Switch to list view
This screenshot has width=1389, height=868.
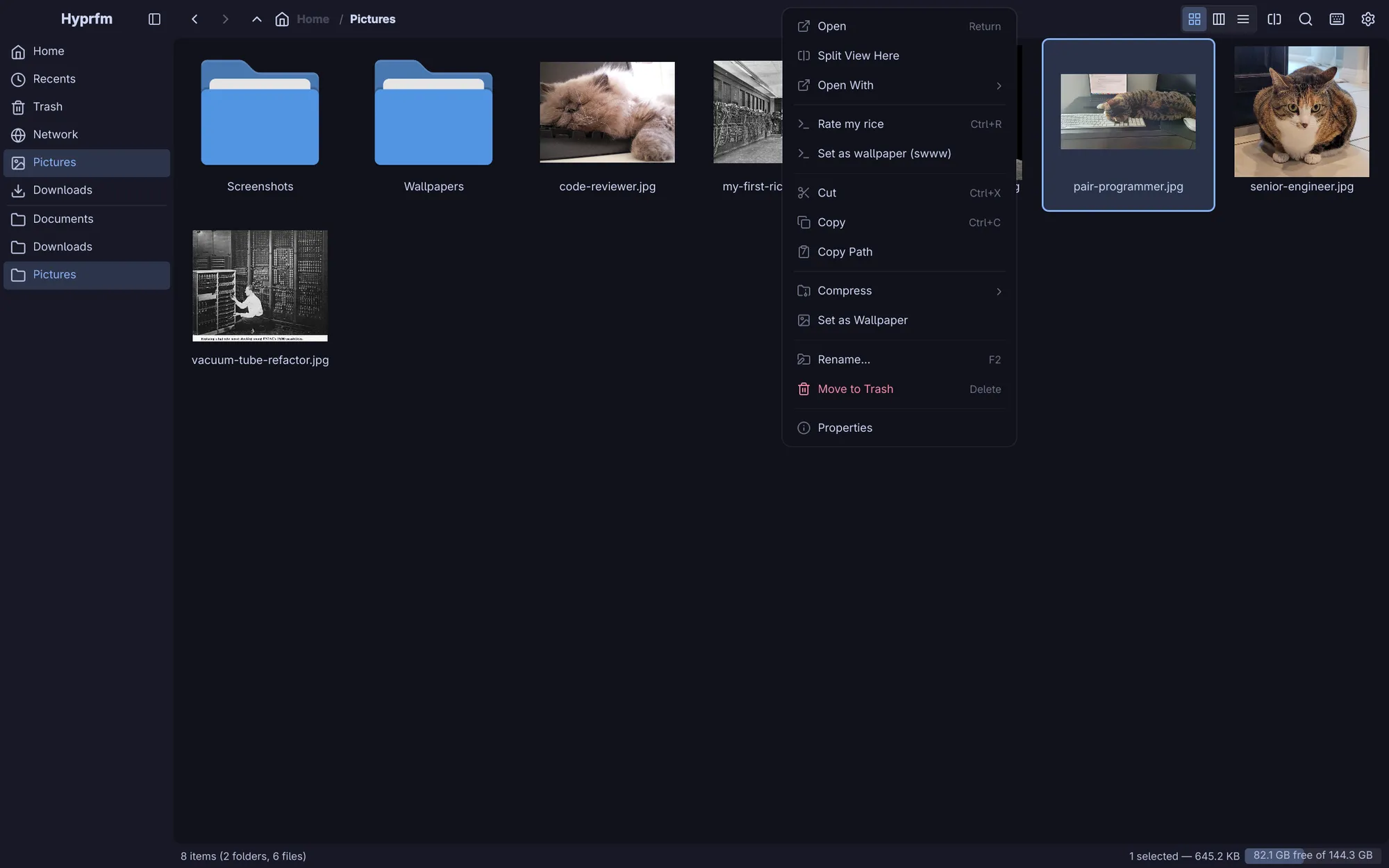click(x=1243, y=19)
